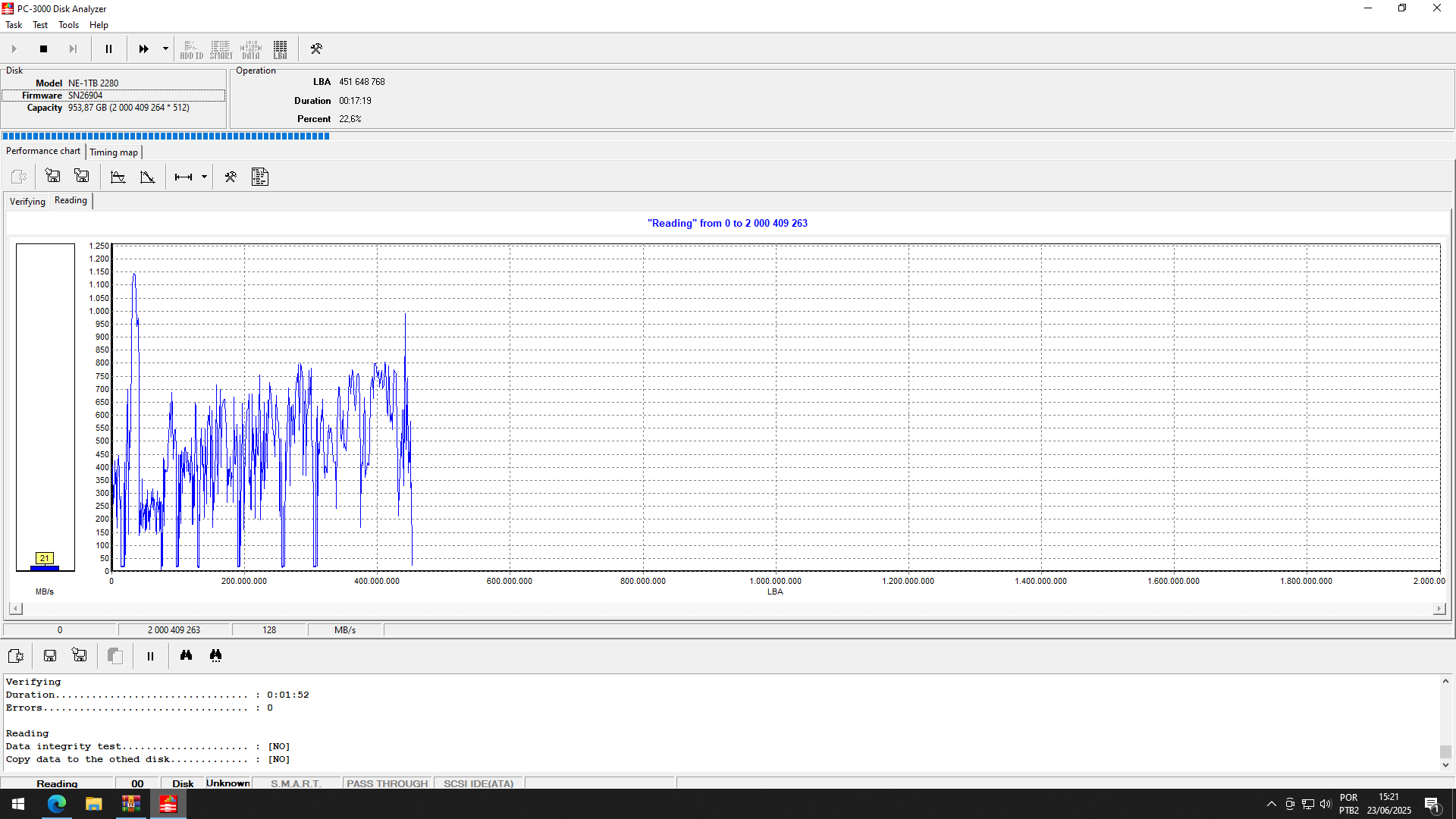The image size is (1456, 819).
Task: Stop the running disk test
Action: click(43, 49)
